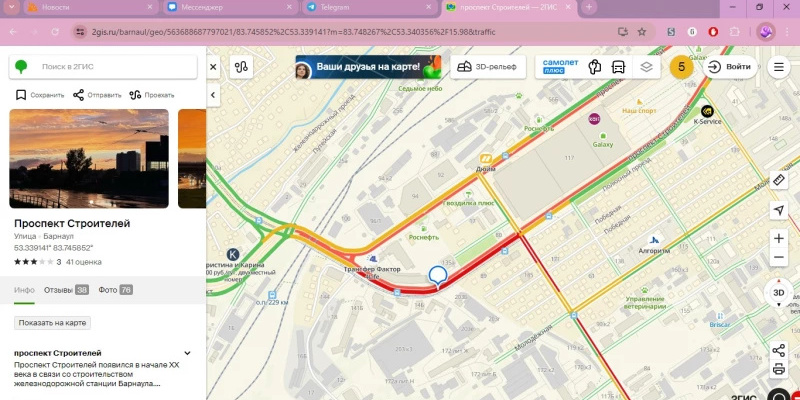Click the Войти login button
Image resolution: width=800 pixels, height=400 pixels.
click(x=730, y=67)
